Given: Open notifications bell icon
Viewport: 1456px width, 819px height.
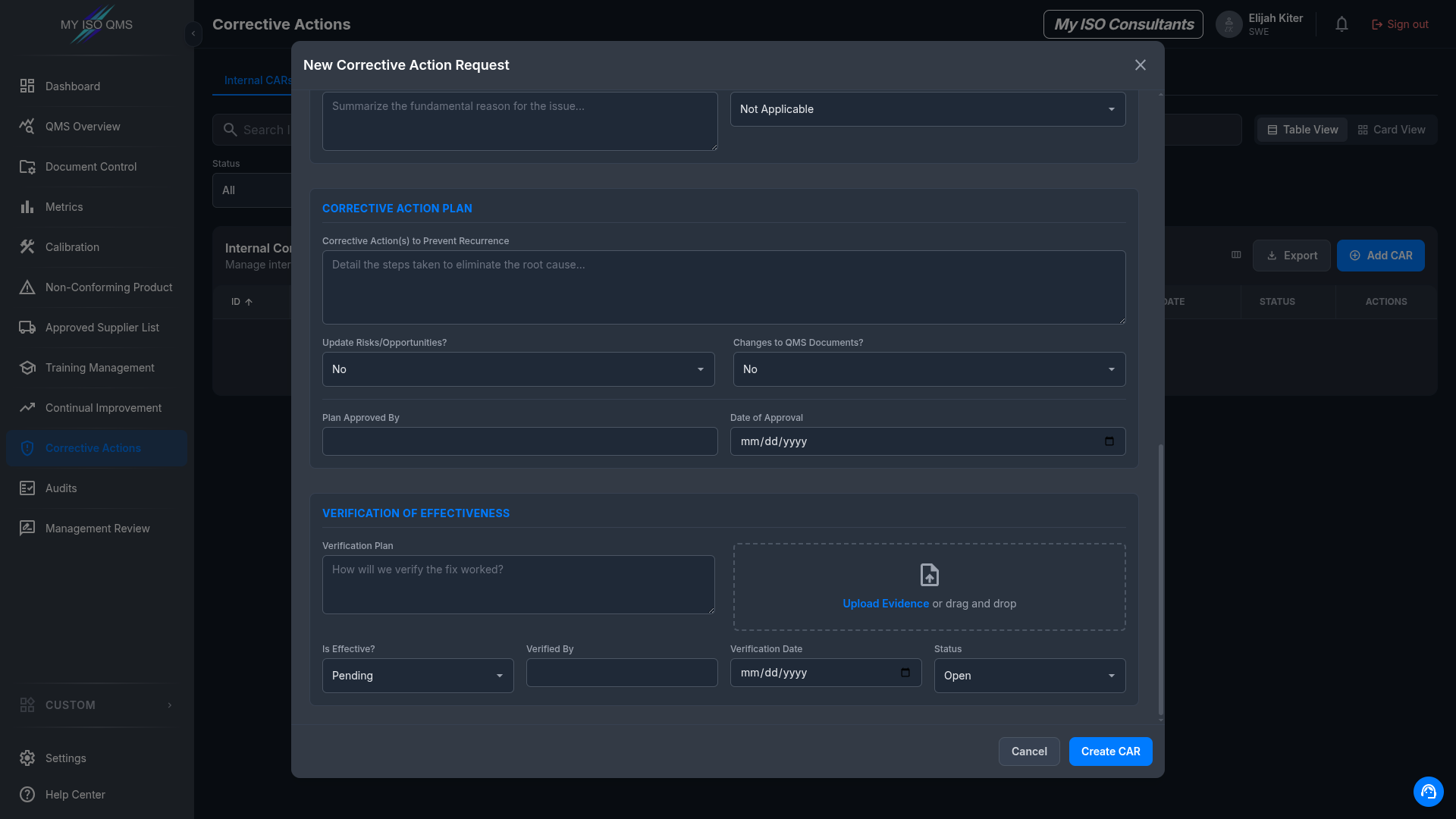Looking at the screenshot, I should click(x=1341, y=24).
